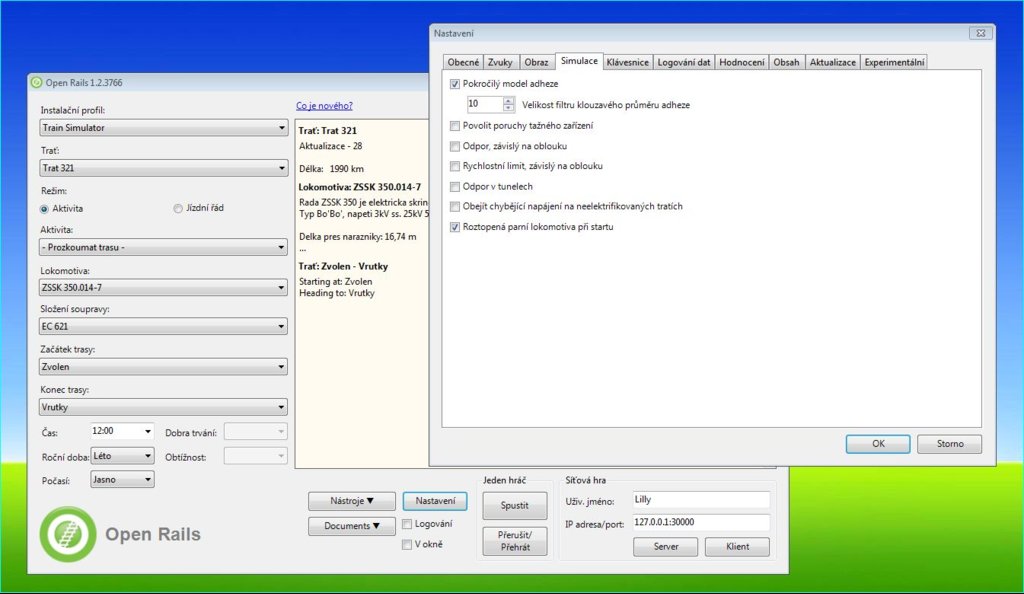This screenshot has height=594, width=1024.
Task: Click the Lokomotiva: ZSSK 350.014-7 heading text
Action: point(360,187)
